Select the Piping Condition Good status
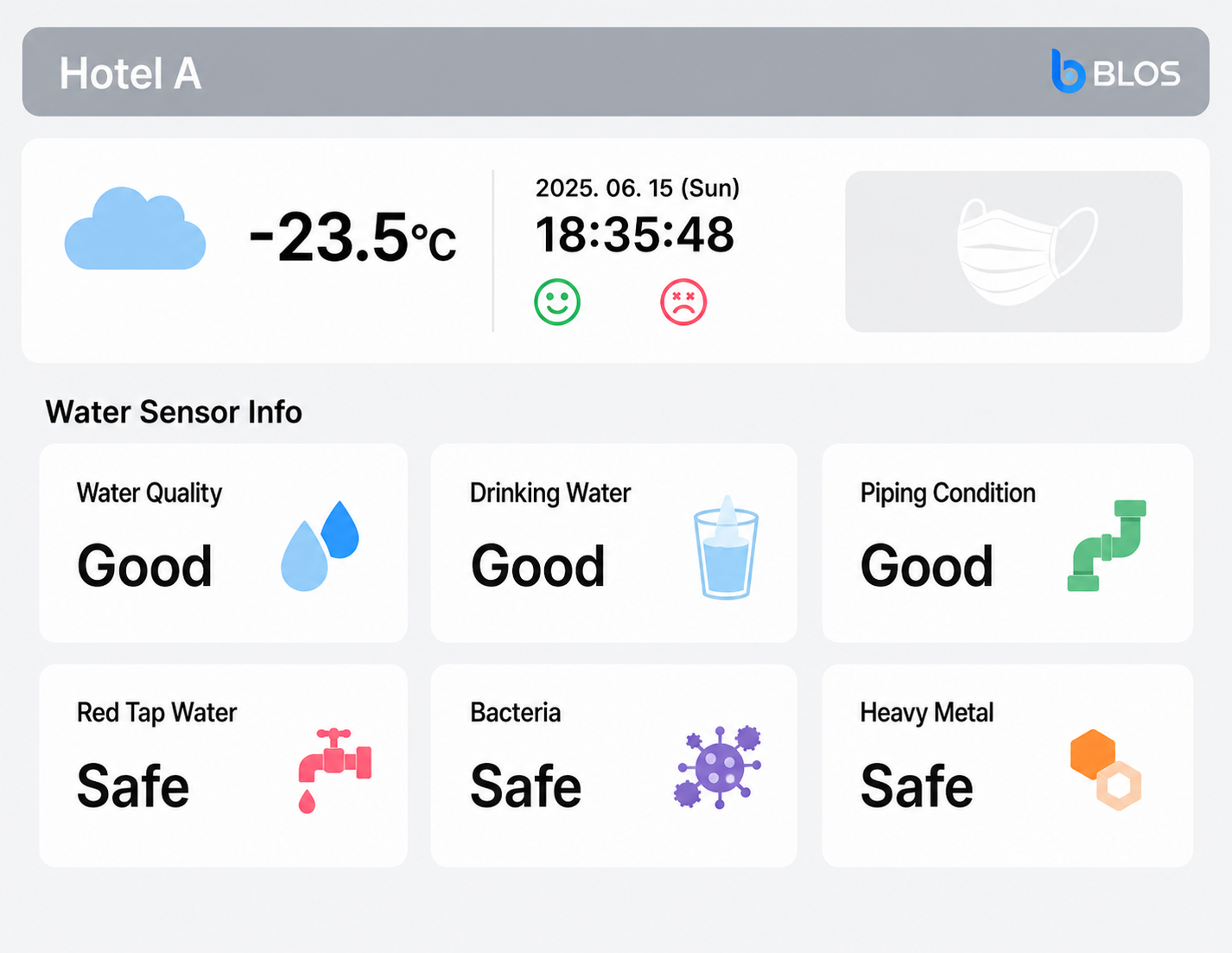 click(x=926, y=566)
